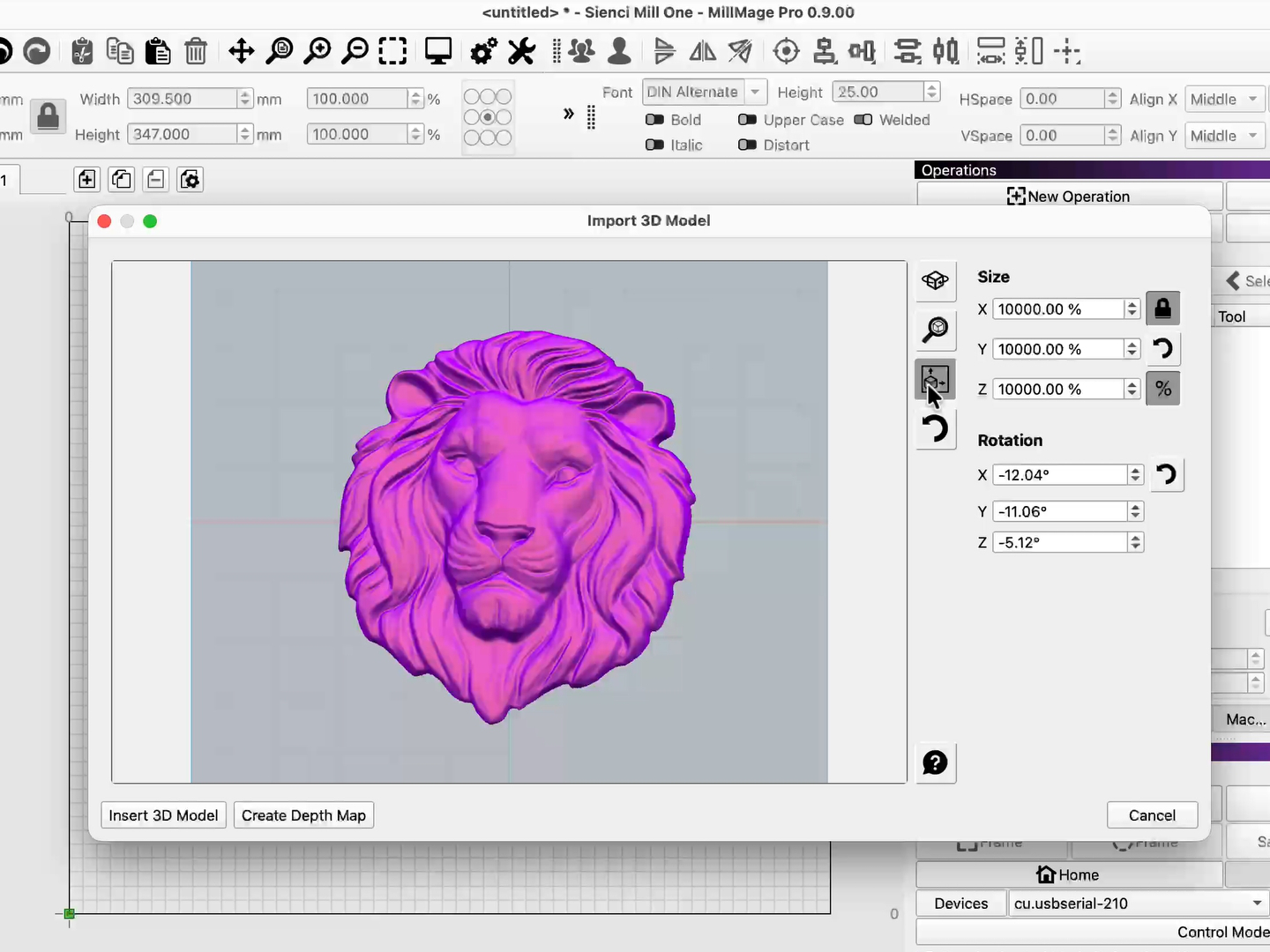Reset the 3D view with curved arrow icon
Screen dimensions: 1270x952
pyautogui.click(x=936, y=429)
